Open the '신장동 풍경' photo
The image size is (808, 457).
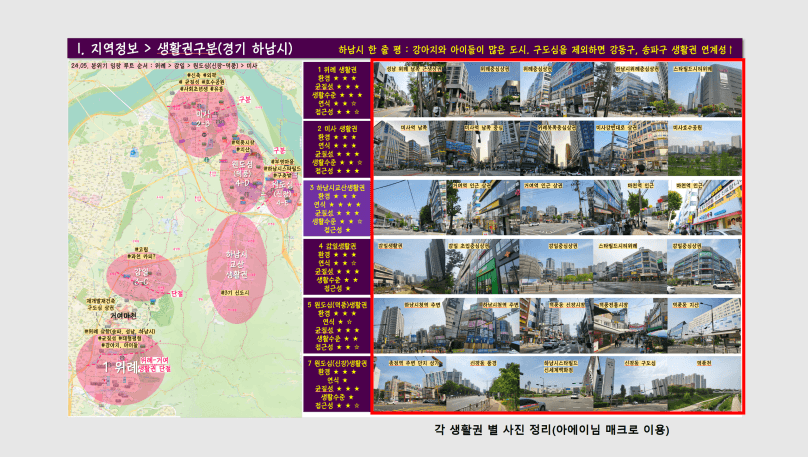(483, 384)
